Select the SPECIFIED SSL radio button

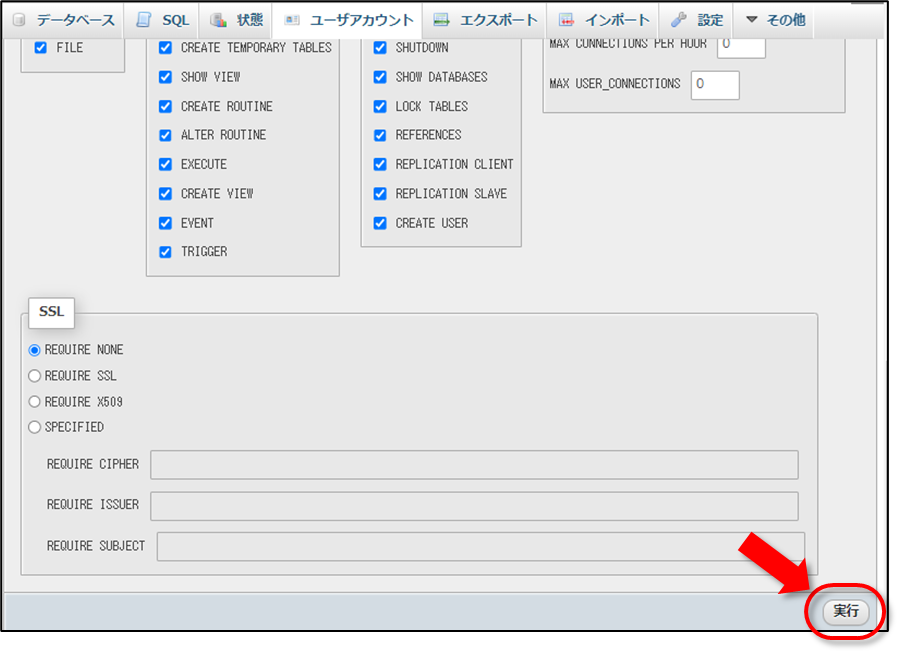tap(35, 427)
